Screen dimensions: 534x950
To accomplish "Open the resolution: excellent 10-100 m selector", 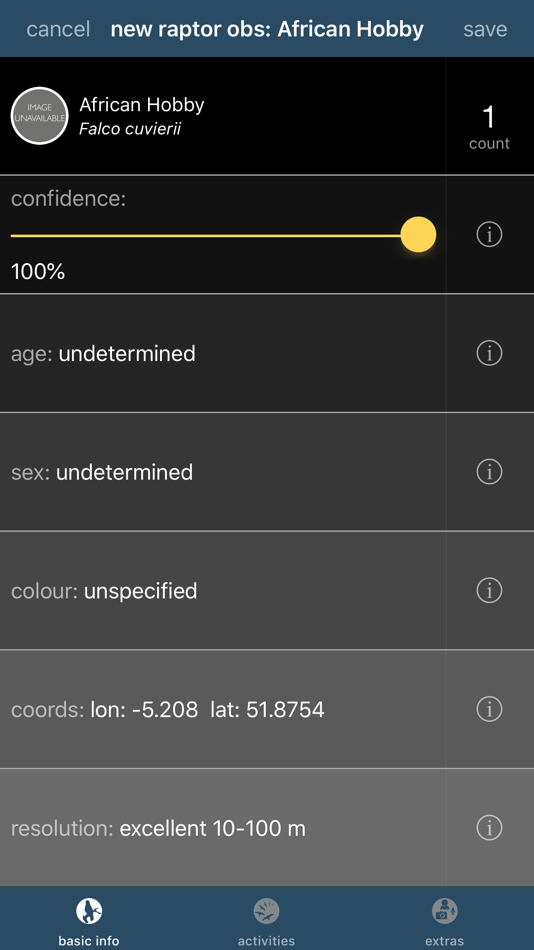I will 223,828.
